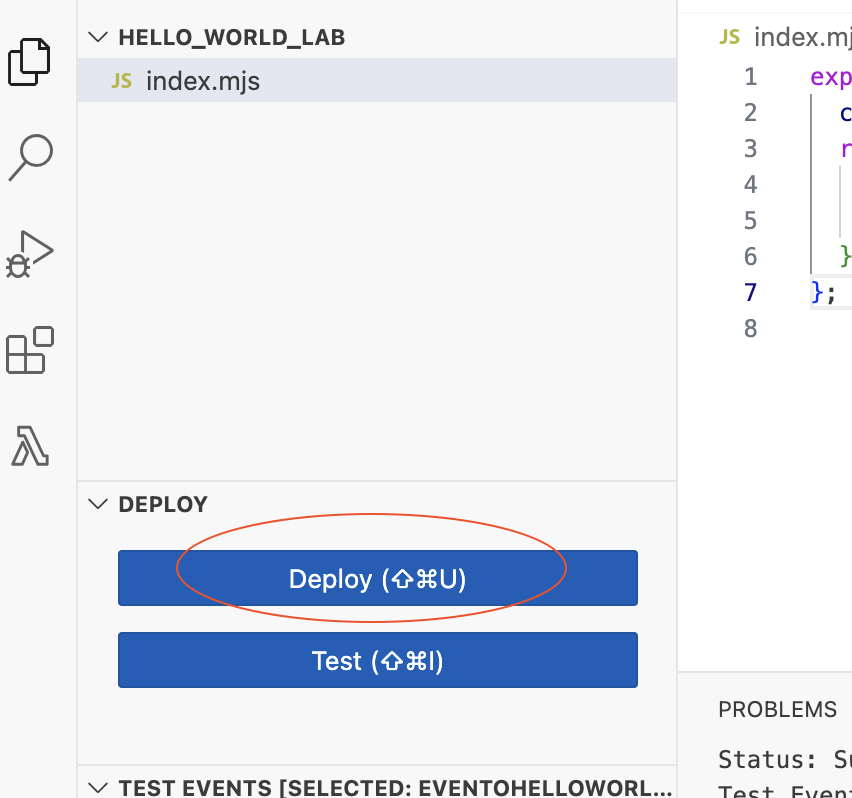Collapse the TEST EVENTS section chevron

tap(98, 787)
